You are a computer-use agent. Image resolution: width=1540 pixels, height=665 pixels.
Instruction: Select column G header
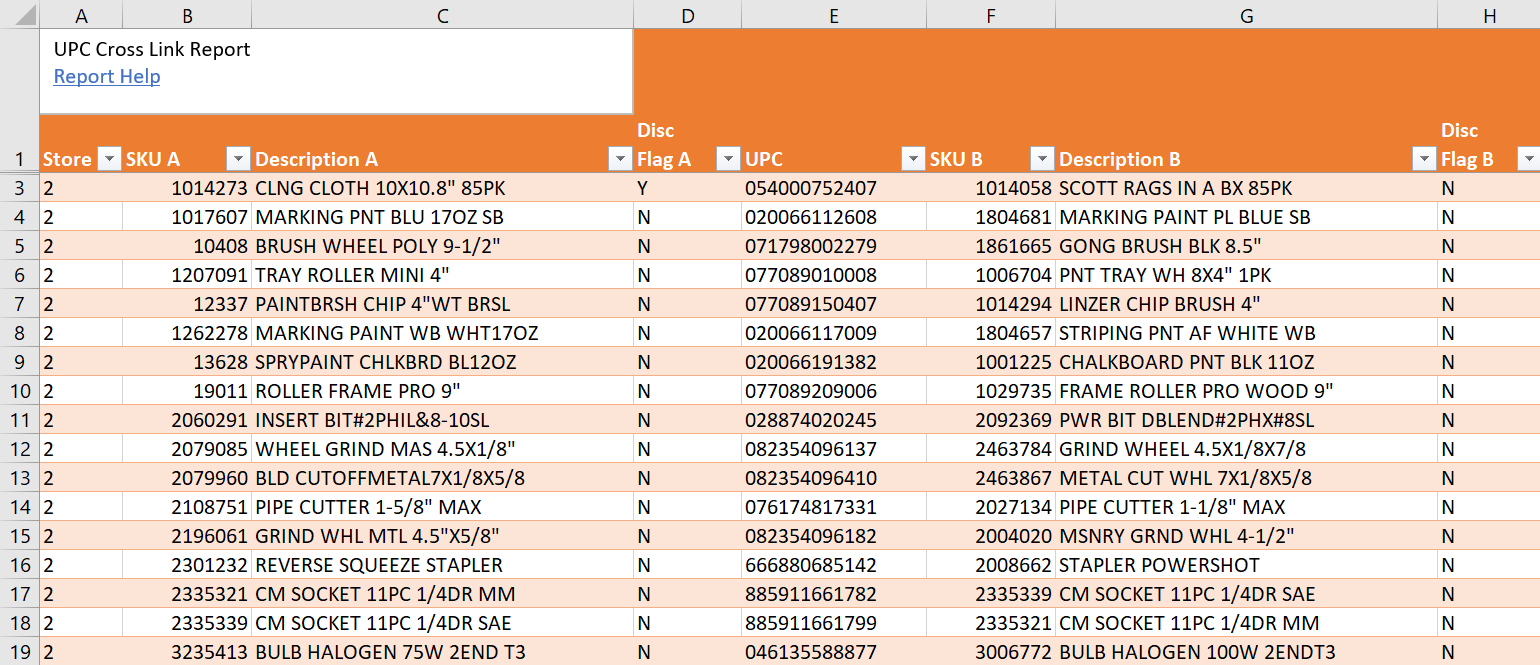point(1246,14)
